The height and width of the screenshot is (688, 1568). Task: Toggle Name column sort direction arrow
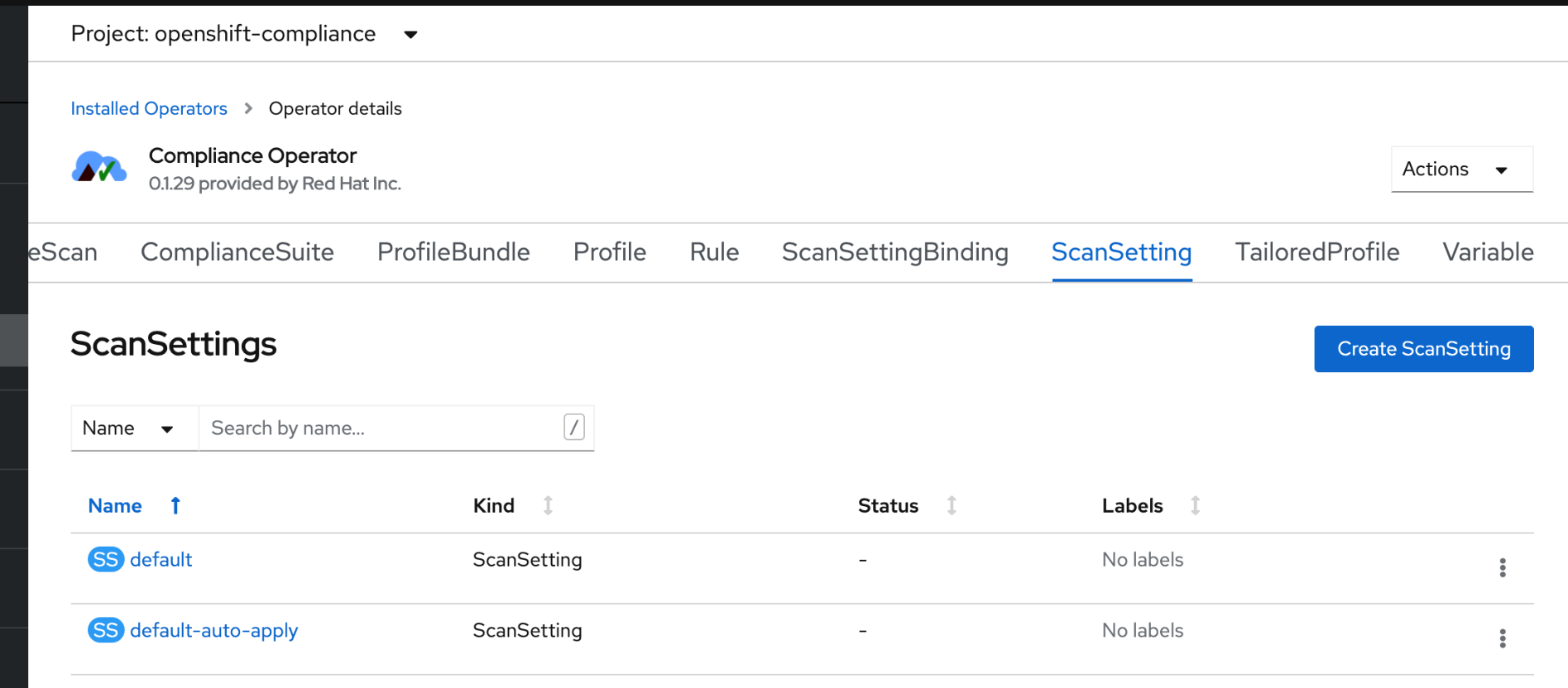click(175, 505)
